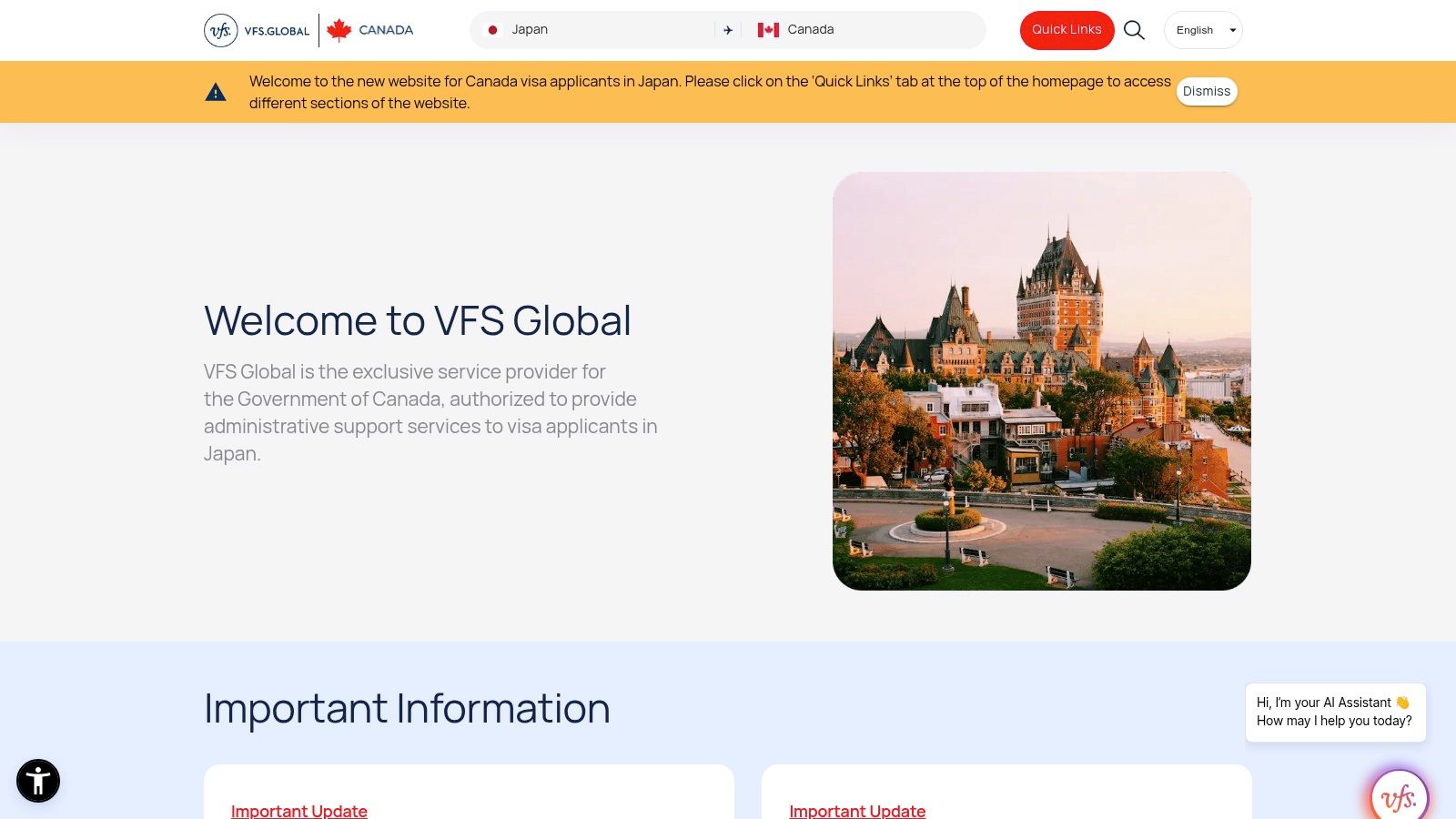
Task: Click the Welcome to VFS Global heading
Action: (417, 320)
